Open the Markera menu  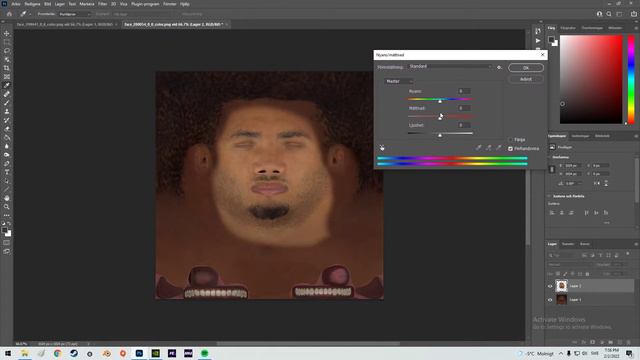(x=87, y=4)
